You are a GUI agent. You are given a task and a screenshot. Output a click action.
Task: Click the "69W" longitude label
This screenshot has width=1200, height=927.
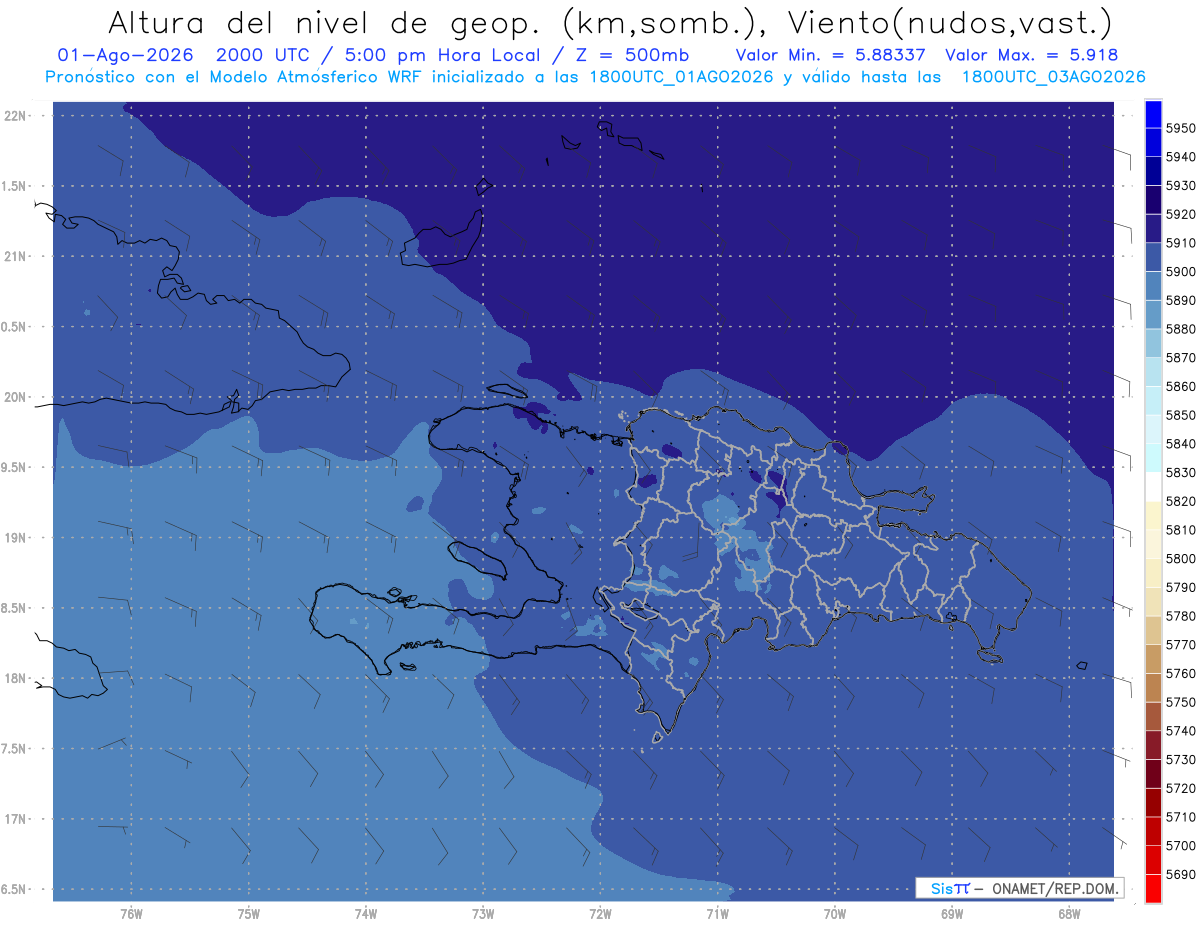pos(952,913)
